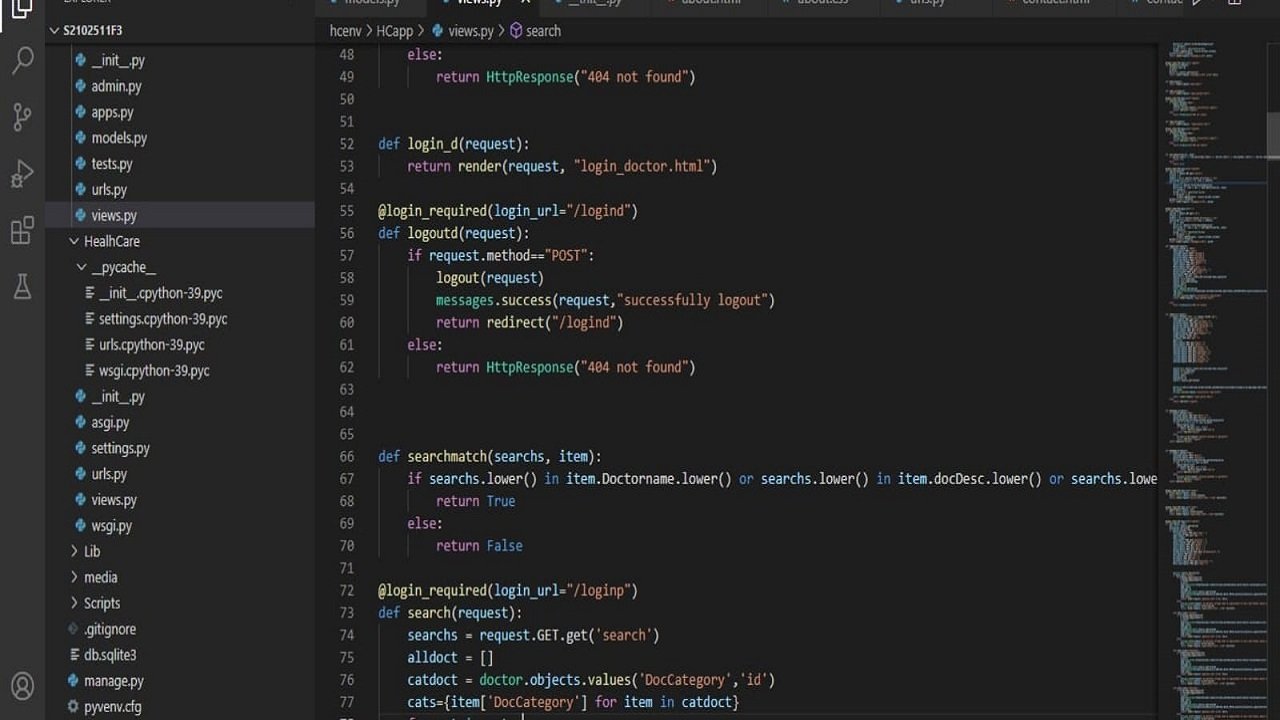This screenshot has width=1280, height=720.
Task: Open the Testing flask view
Action: 22,287
